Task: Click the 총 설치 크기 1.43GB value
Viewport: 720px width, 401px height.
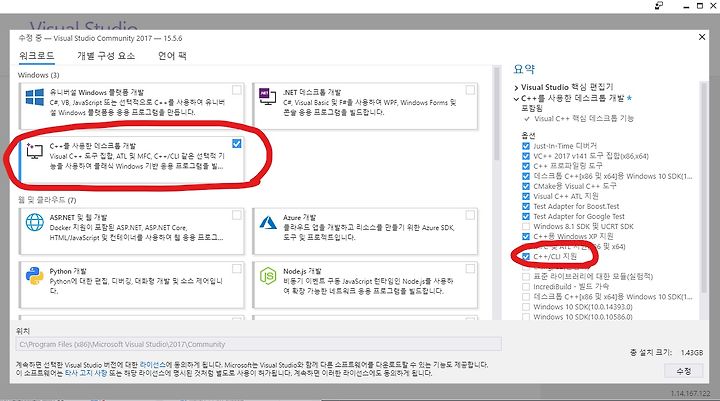Action: [x=692, y=352]
